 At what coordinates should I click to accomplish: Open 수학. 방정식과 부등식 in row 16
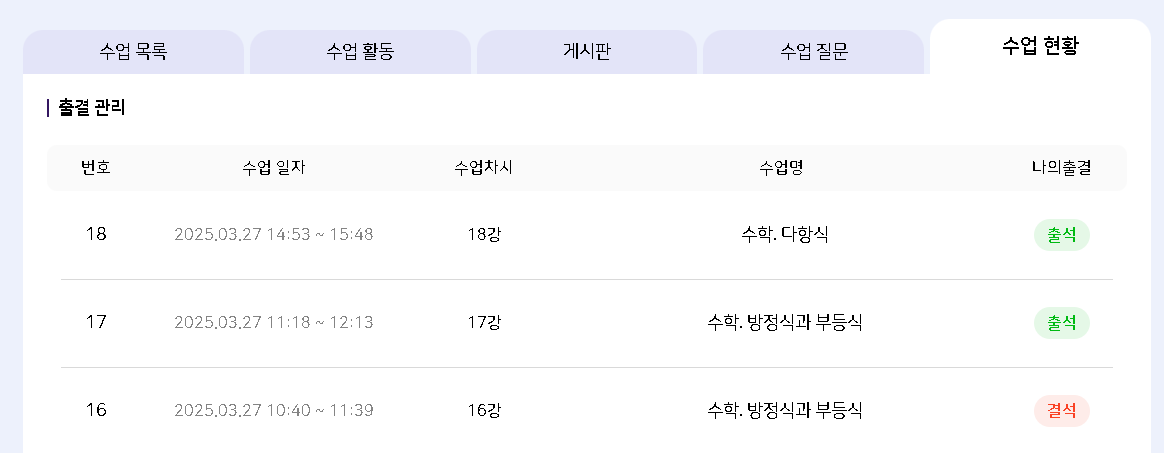785,411
